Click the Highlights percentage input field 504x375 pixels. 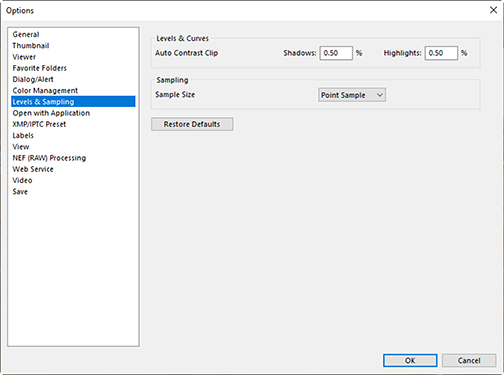click(x=441, y=53)
